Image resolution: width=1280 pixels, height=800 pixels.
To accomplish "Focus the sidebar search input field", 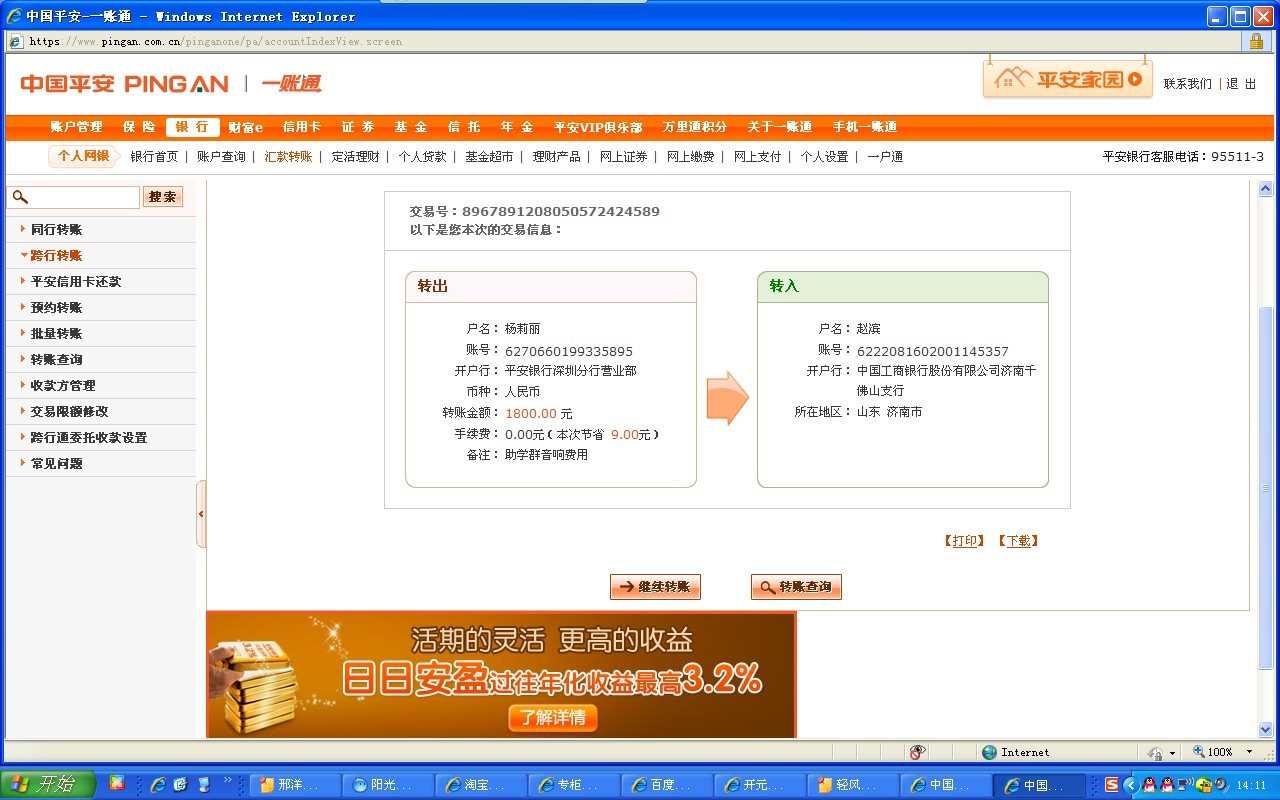I will pyautogui.click(x=73, y=197).
